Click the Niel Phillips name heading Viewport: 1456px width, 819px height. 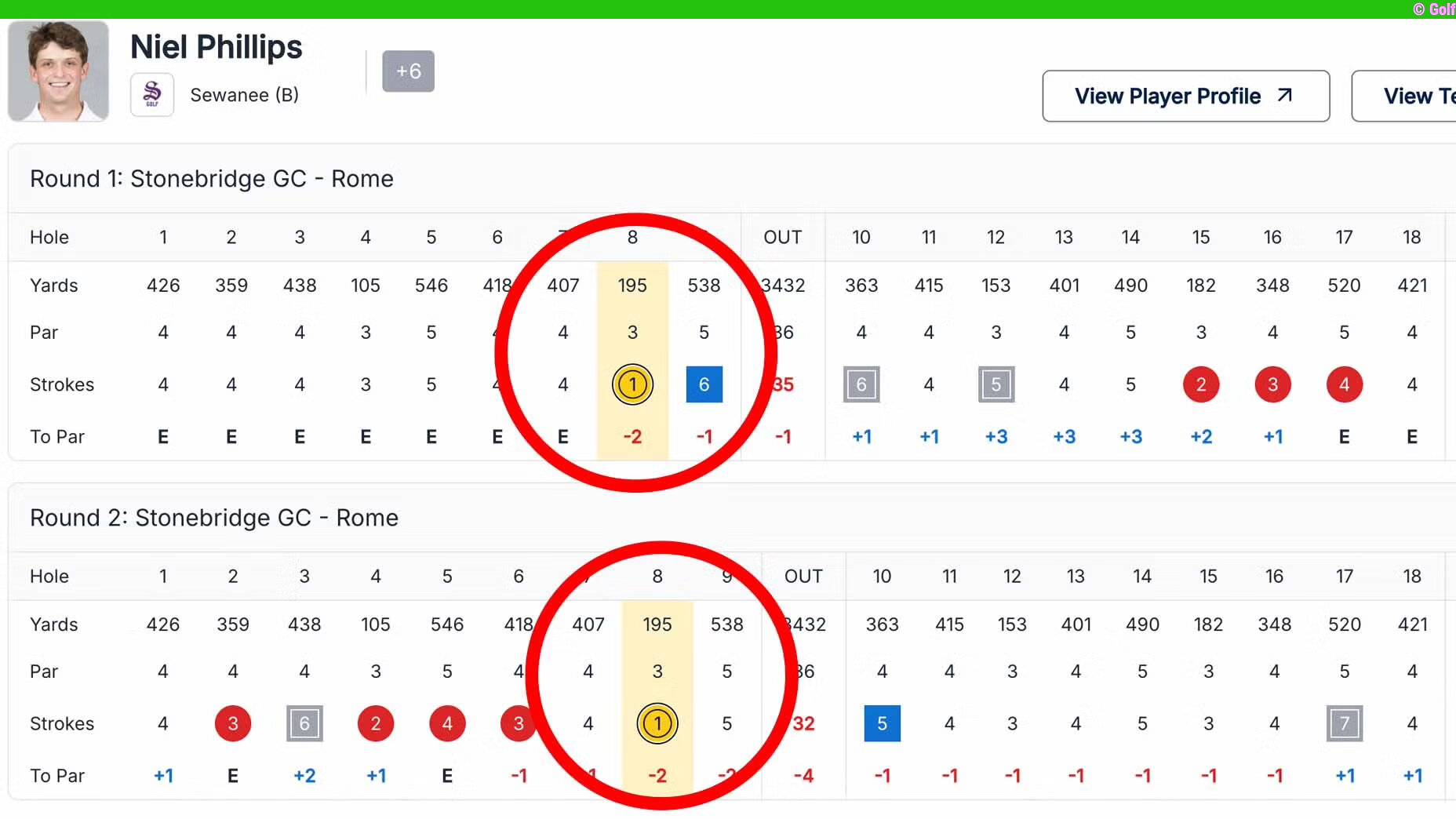point(216,47)
